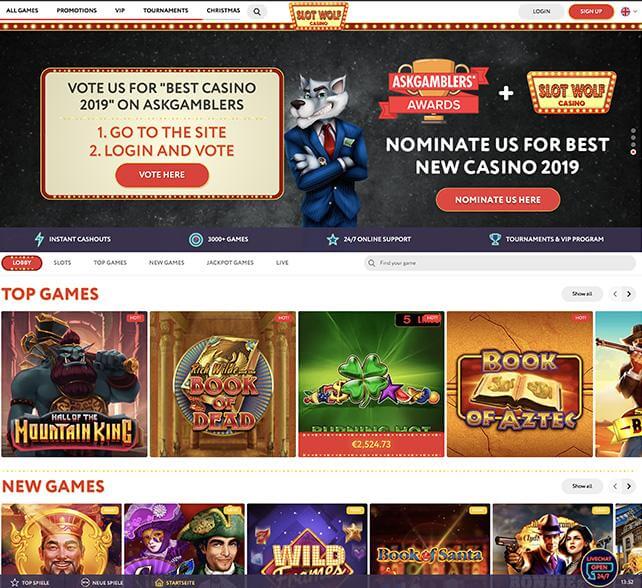
Task: Switch to the top banner slide dot
Action: (x=633, y=131)
